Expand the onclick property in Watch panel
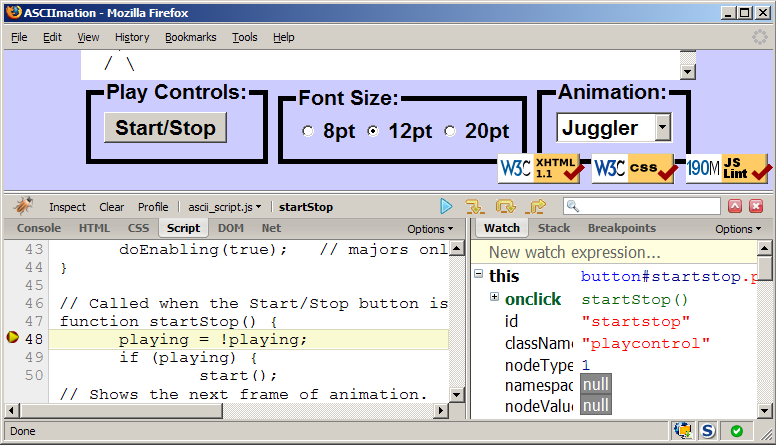The height and width of the screenshot is (445, 776). click(494, 298)
